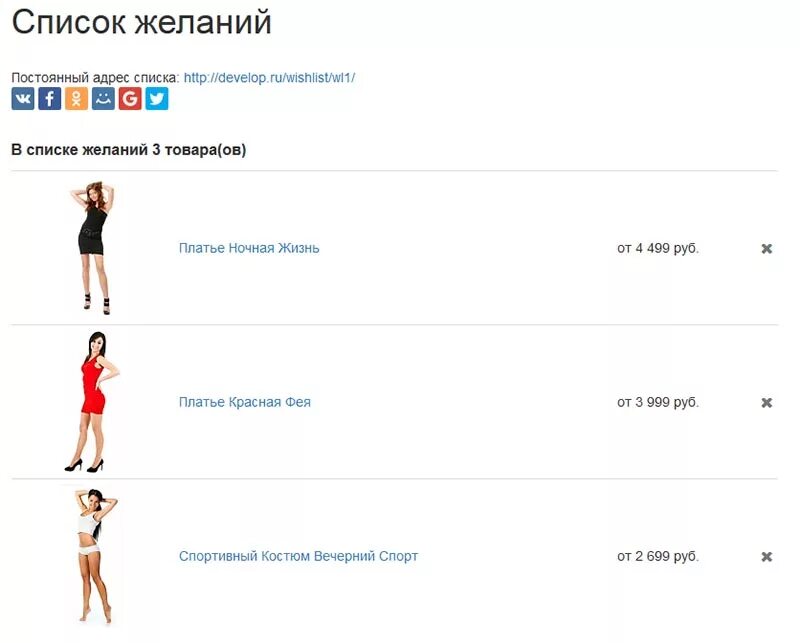The image size is (800, 643).
Task: Click the price от 4 499 руб.
Action: coord(658,249)
